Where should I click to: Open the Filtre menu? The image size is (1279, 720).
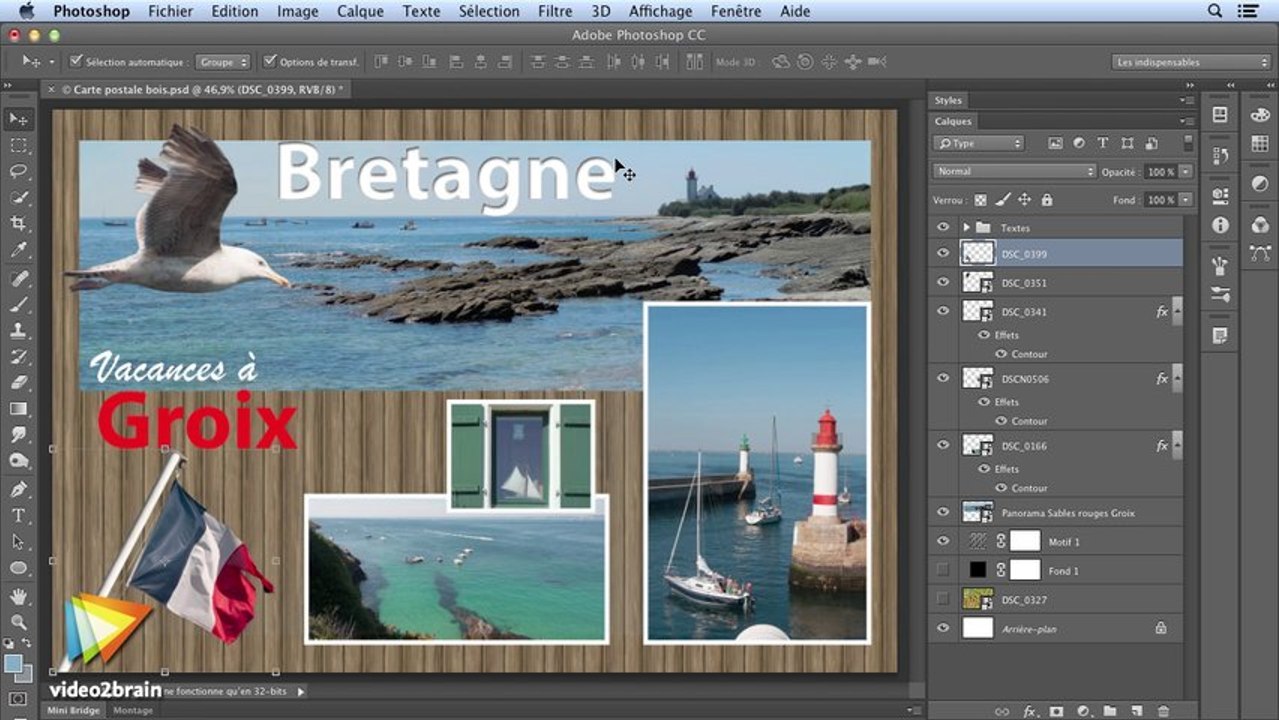click(555, 11)
